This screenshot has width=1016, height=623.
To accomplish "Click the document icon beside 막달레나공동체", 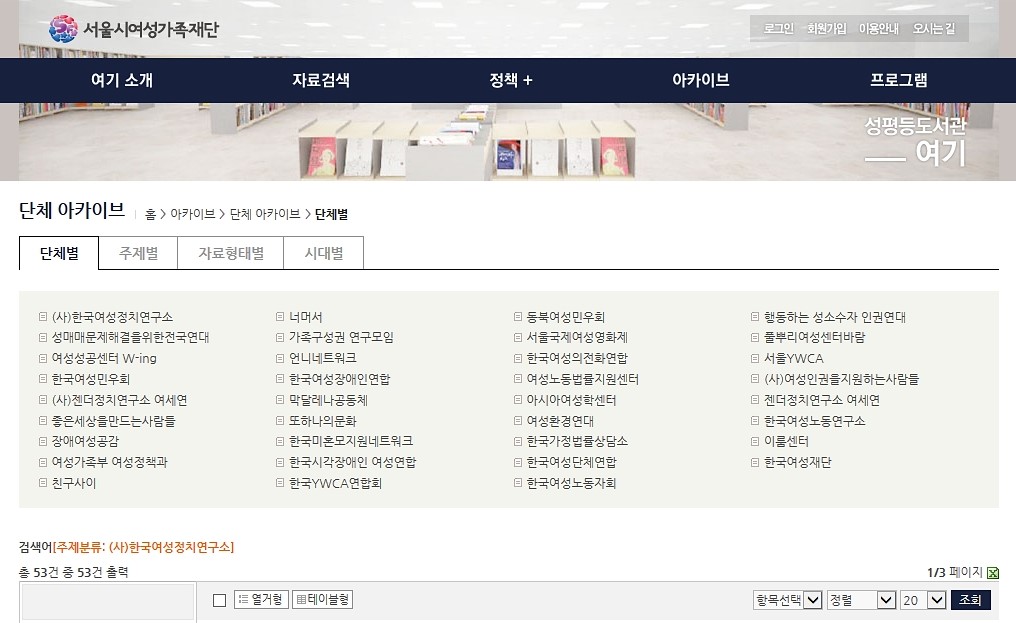I will [x=280, y=399].
